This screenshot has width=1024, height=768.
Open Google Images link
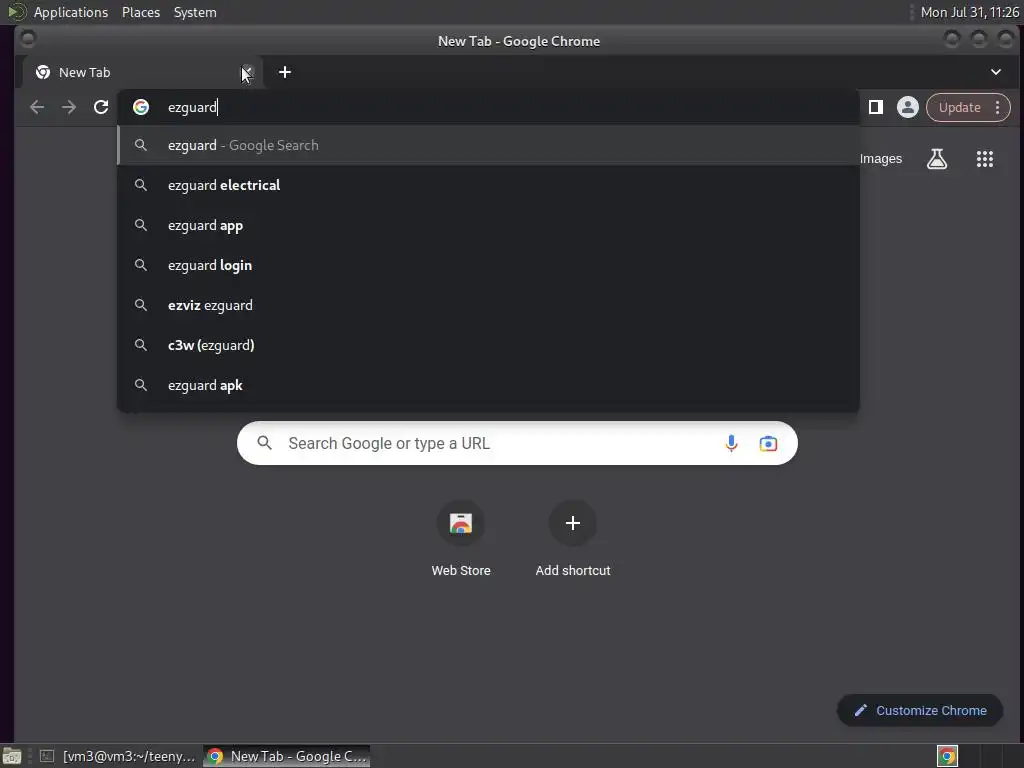click(x=880, y=159)
